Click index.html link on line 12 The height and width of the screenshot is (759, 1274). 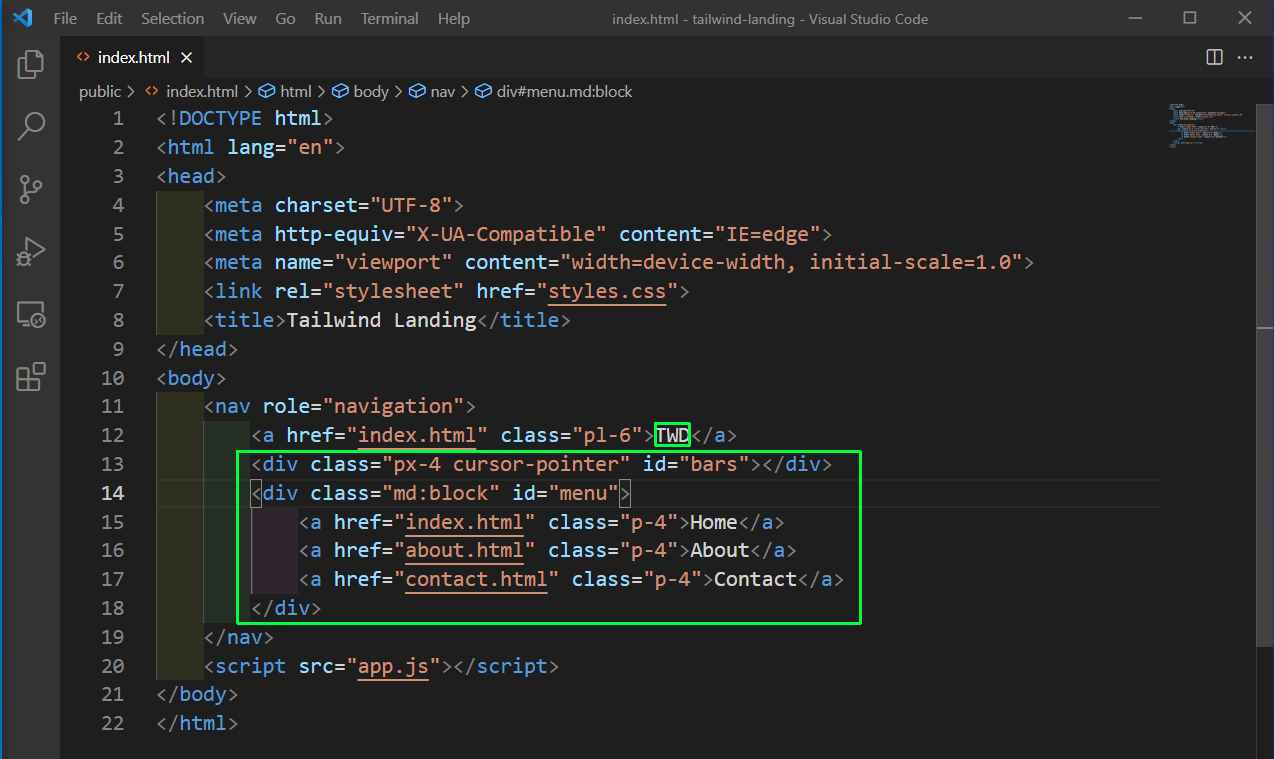(417, 435)
